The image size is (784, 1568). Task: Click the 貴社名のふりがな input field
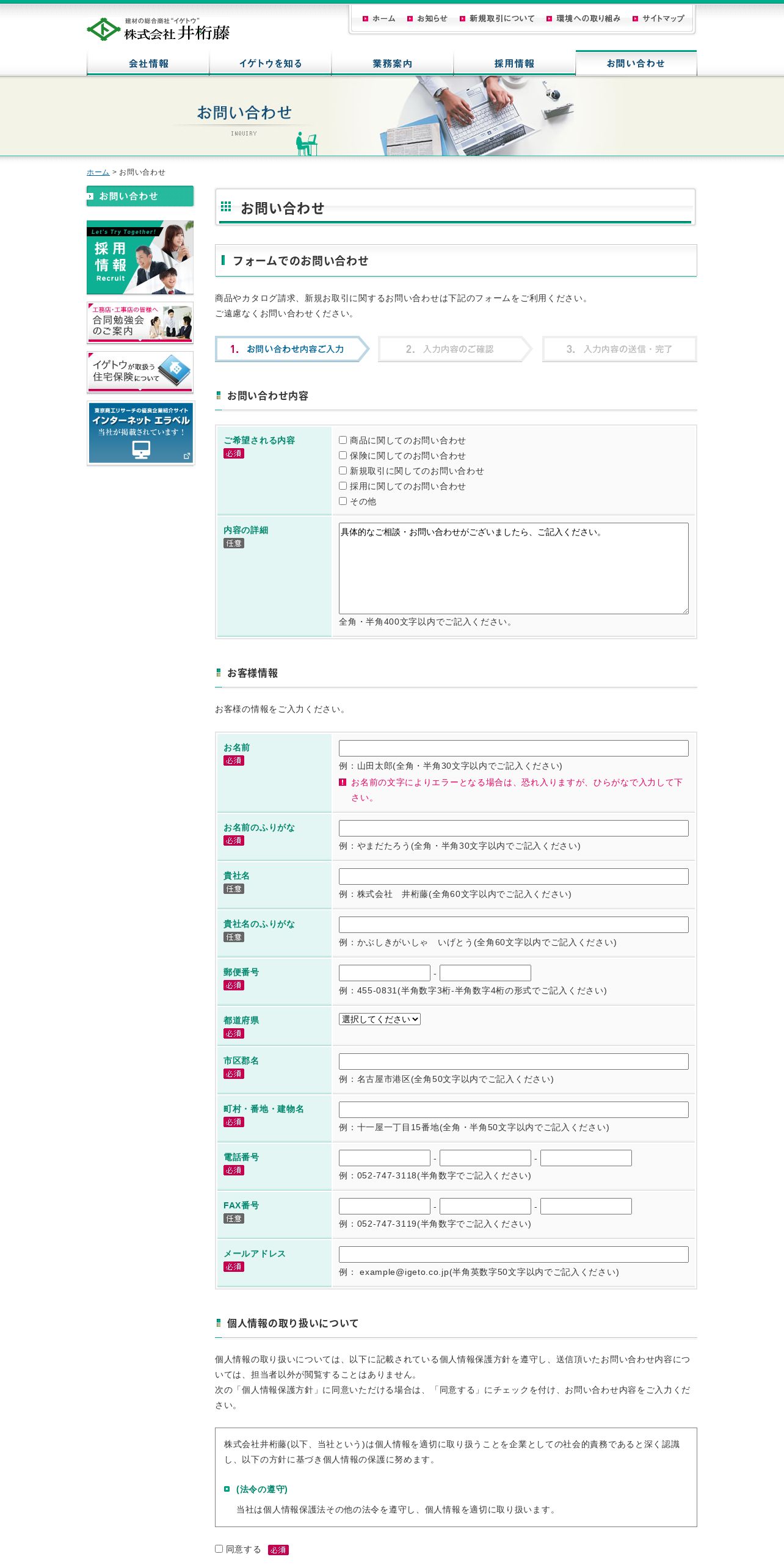click(514, 925)
